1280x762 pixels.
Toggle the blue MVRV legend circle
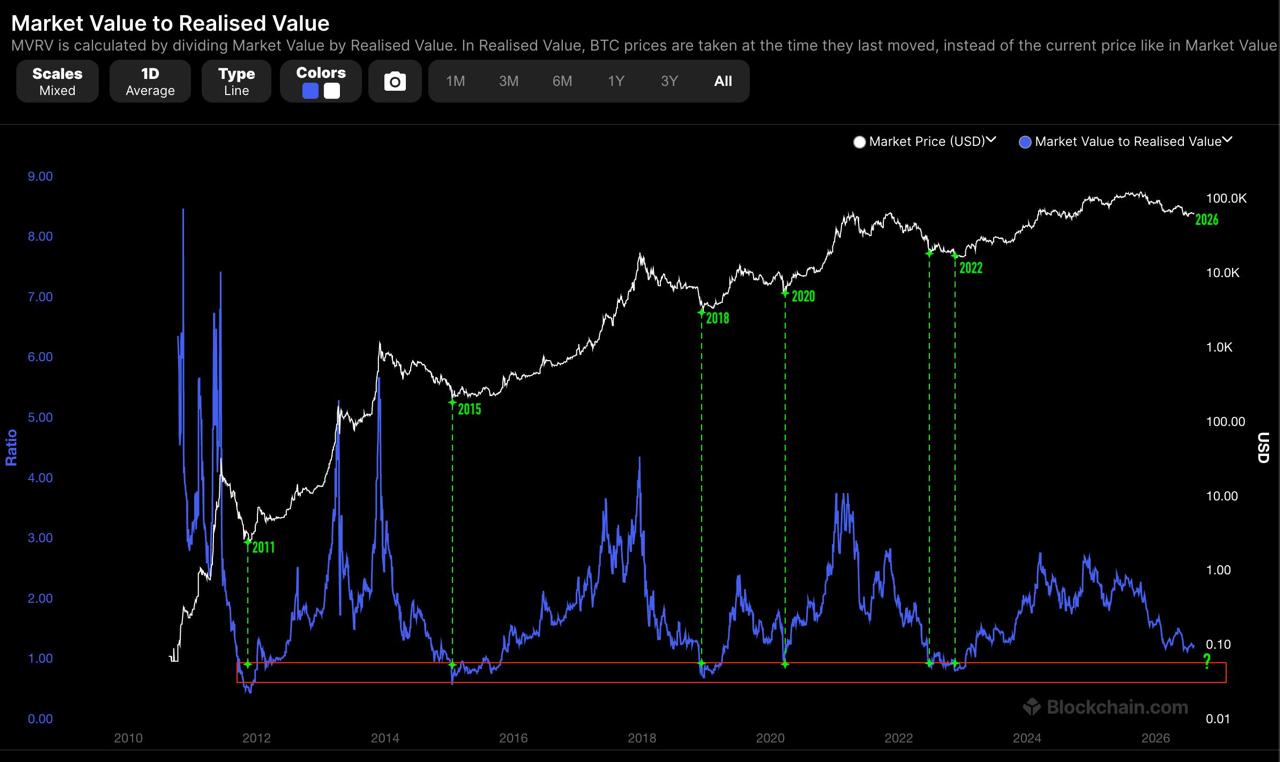(1025, 142)
